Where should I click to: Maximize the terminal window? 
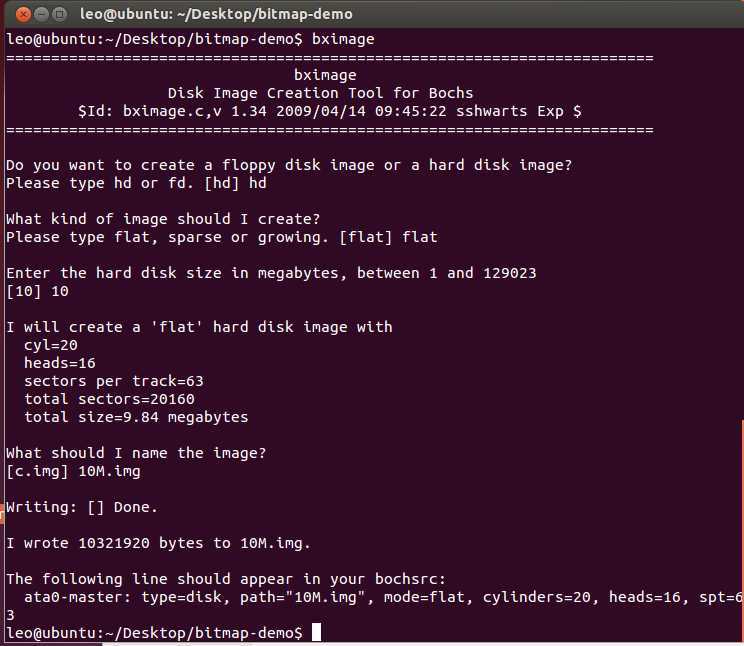[x=59, y=14]
